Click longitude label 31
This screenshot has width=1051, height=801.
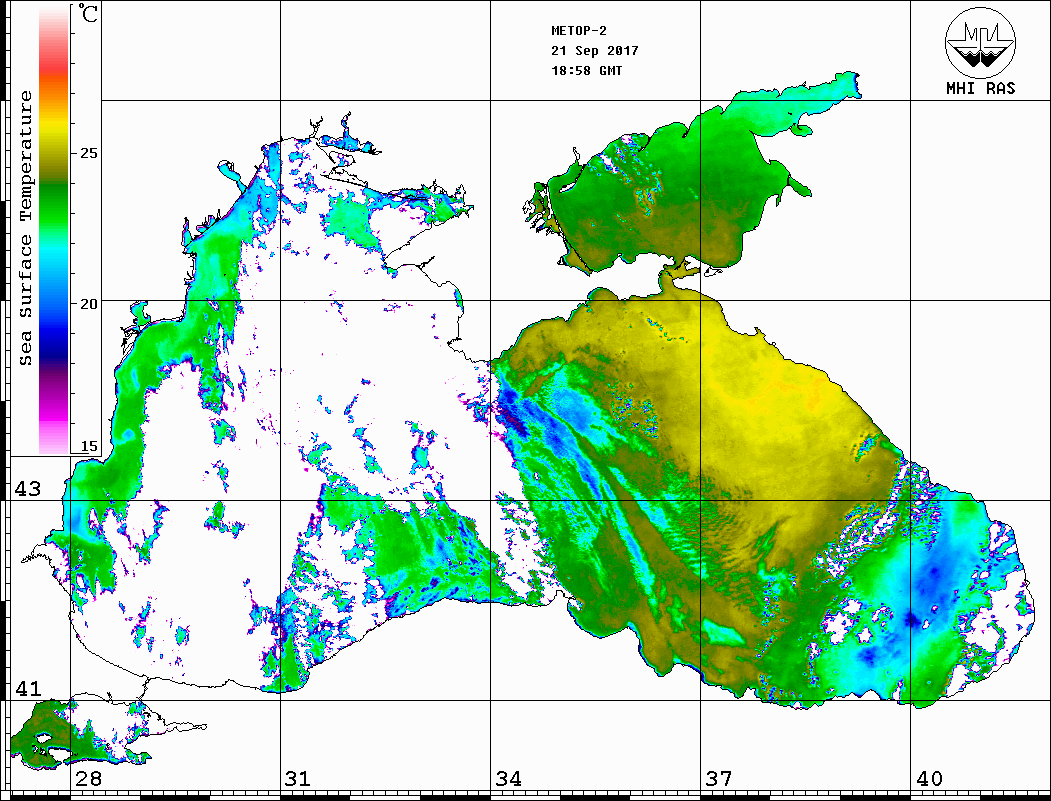(x=298, y=778)
